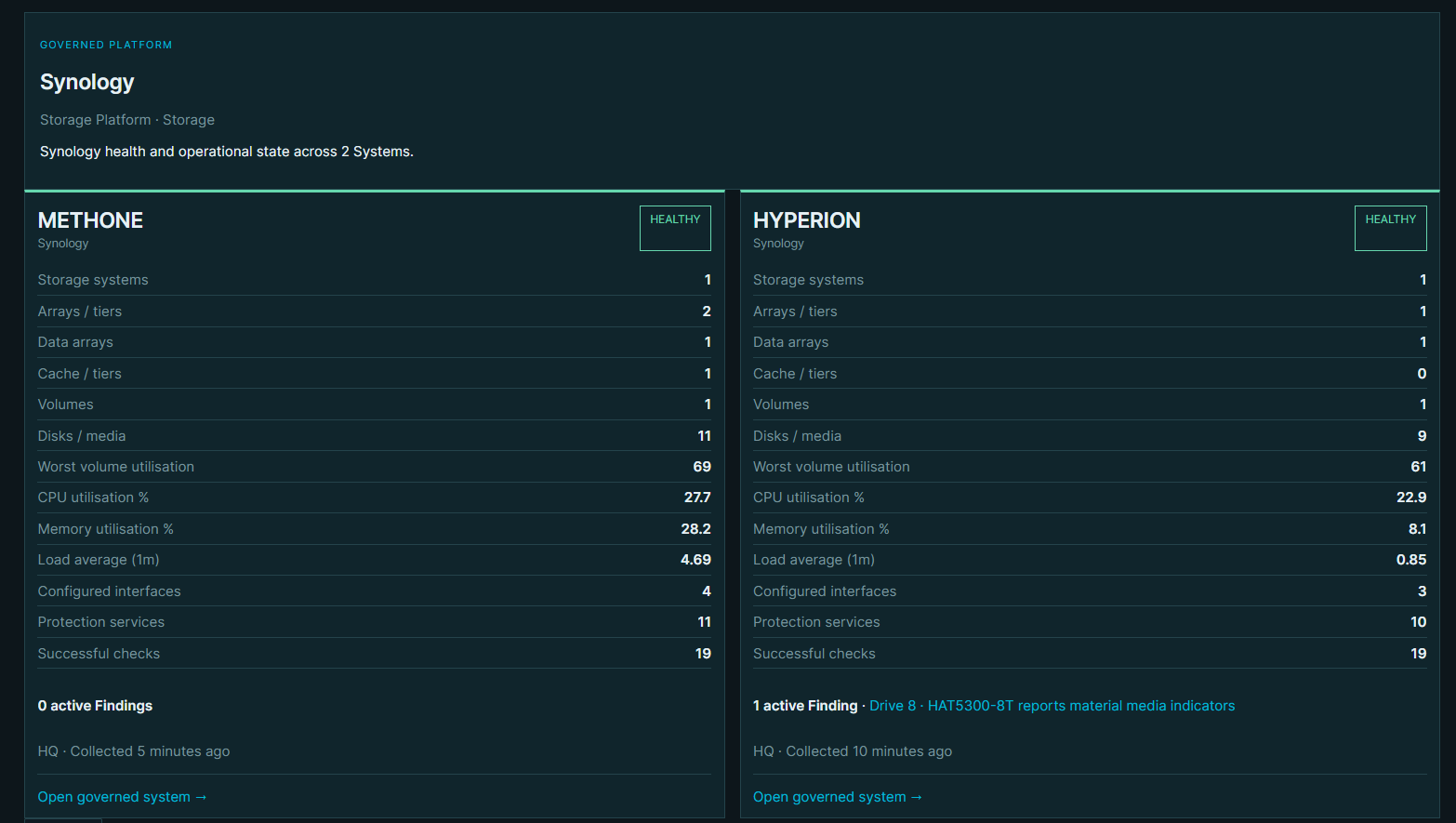The image size is (1456, 823).
Task: Click HYPERION Data arrays row label
Action: click(790, 342)
